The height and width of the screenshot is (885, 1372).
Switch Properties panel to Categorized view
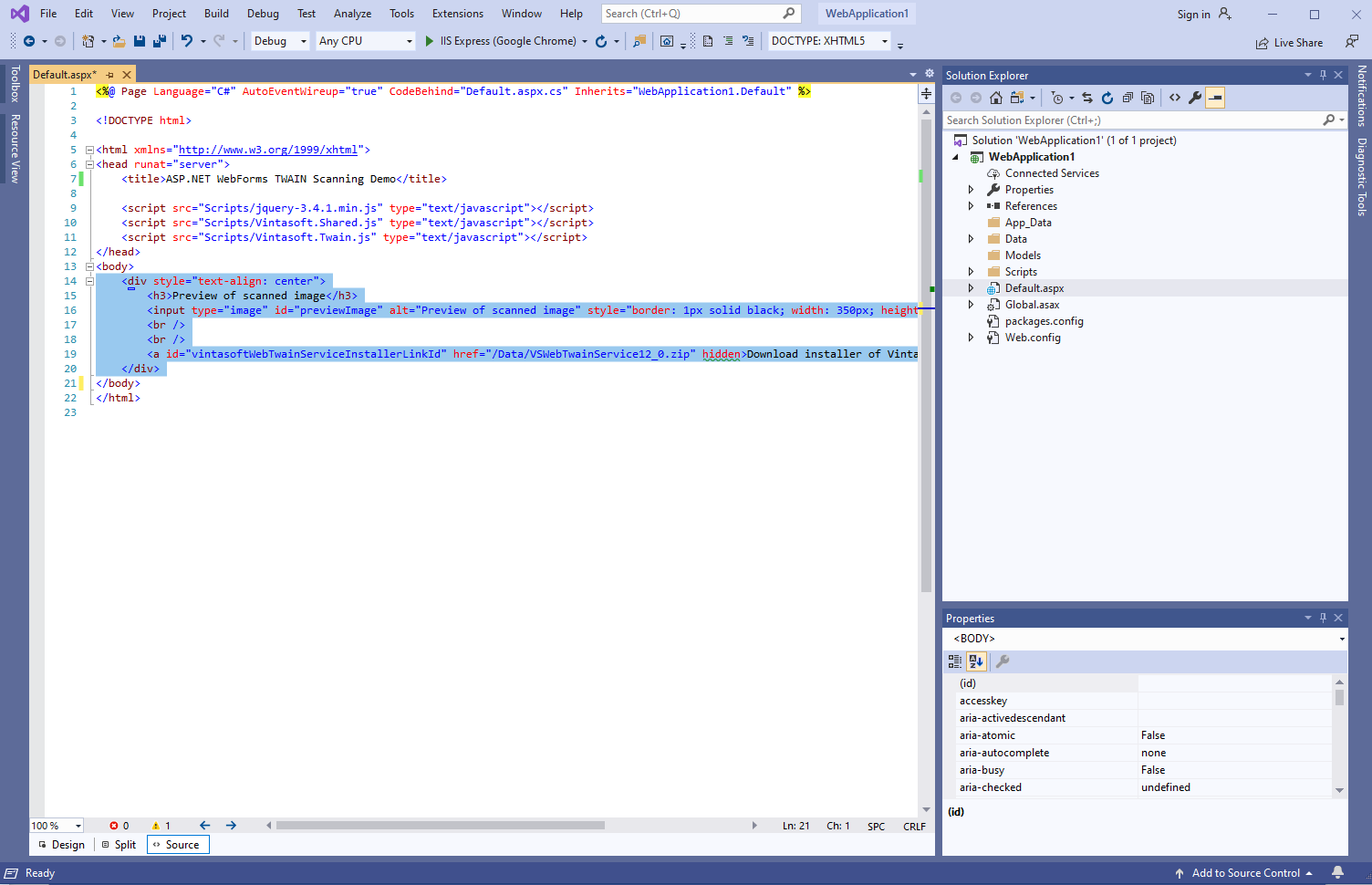click(x=955, y=661)
